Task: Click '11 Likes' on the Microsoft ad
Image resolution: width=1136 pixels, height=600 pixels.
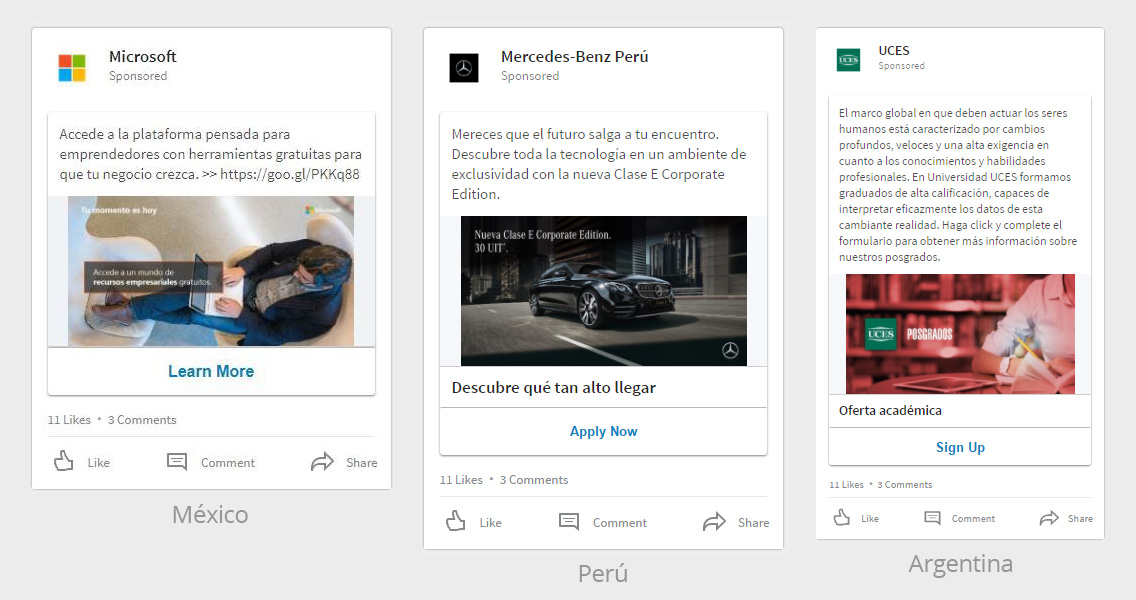Action: tap(69, 420)
